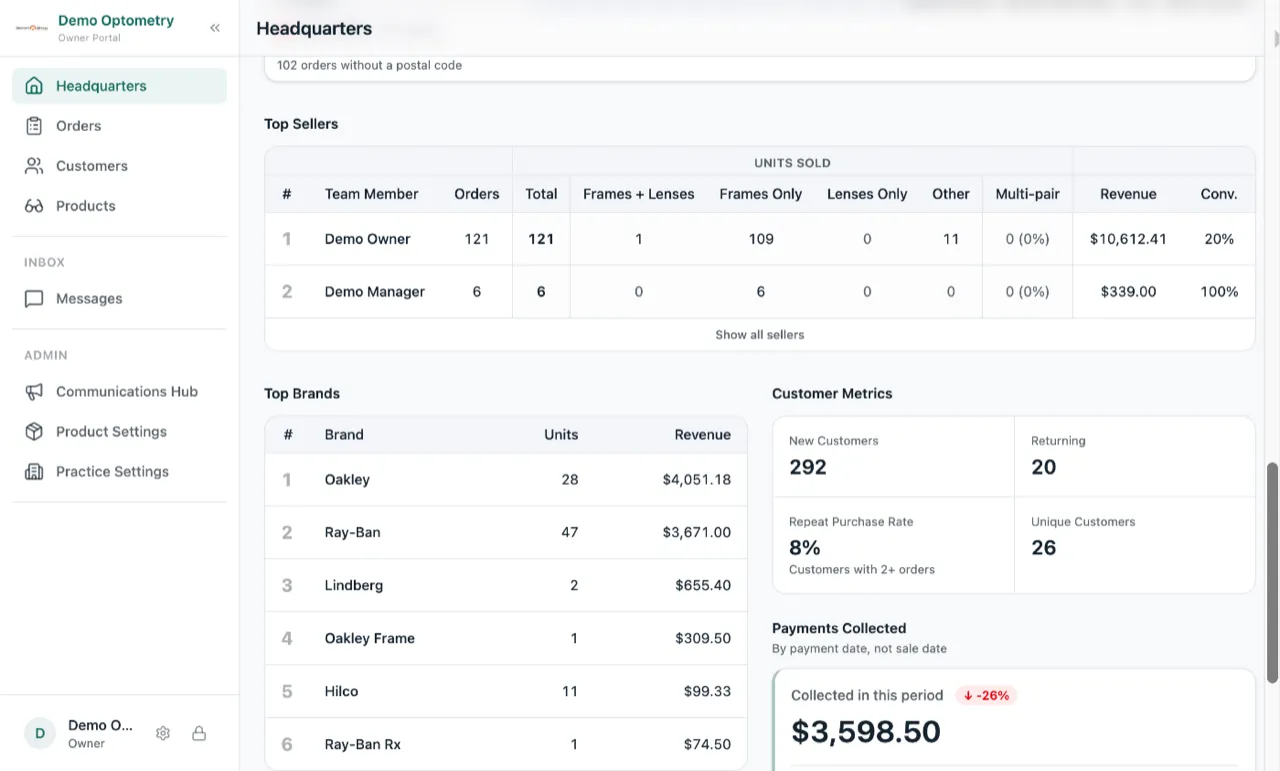1280x771 pixels.
Task: Go to Orders in the sidebar
Action: pos(119,126)
